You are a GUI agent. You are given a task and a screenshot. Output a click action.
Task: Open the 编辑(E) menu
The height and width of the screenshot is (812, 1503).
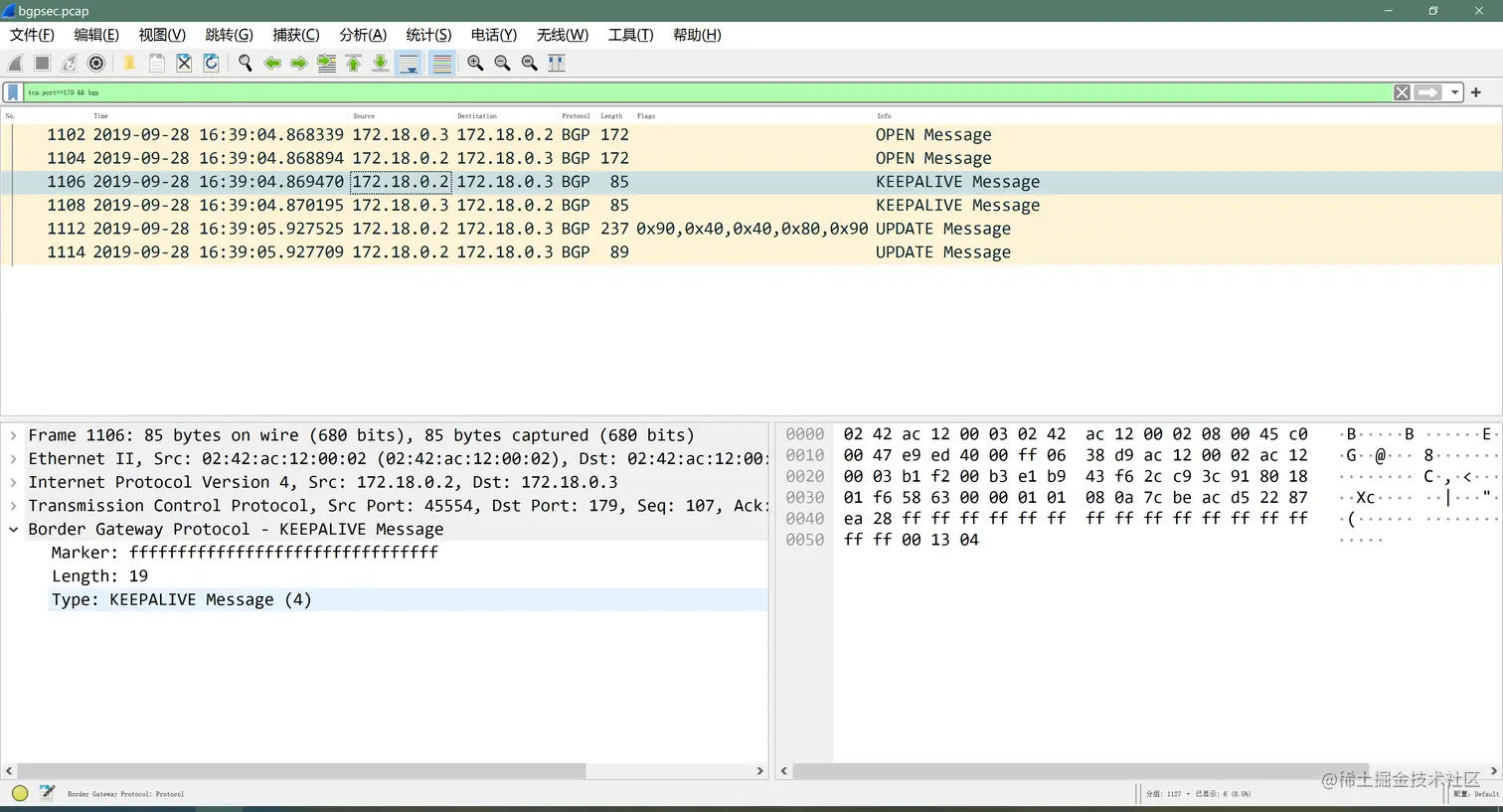pos(96,35)
